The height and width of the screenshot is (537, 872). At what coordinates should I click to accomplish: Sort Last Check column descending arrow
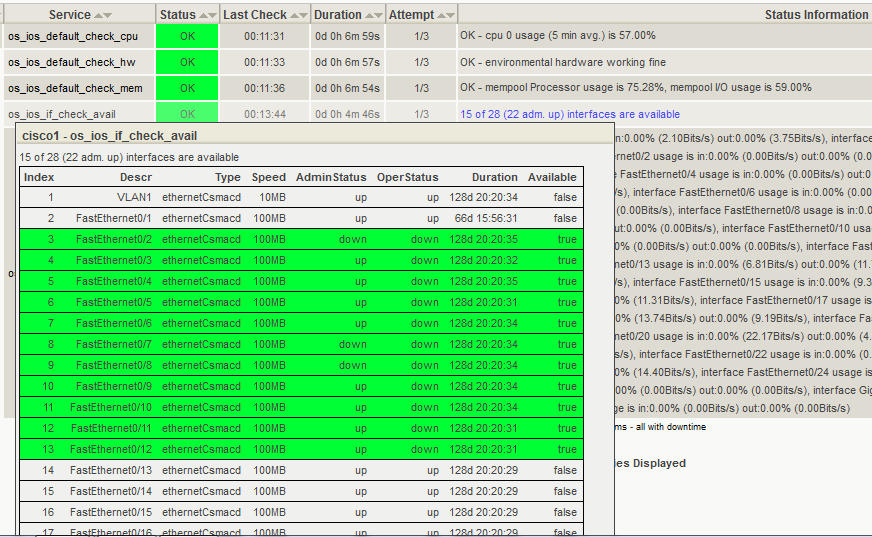(x=302, y=16)
